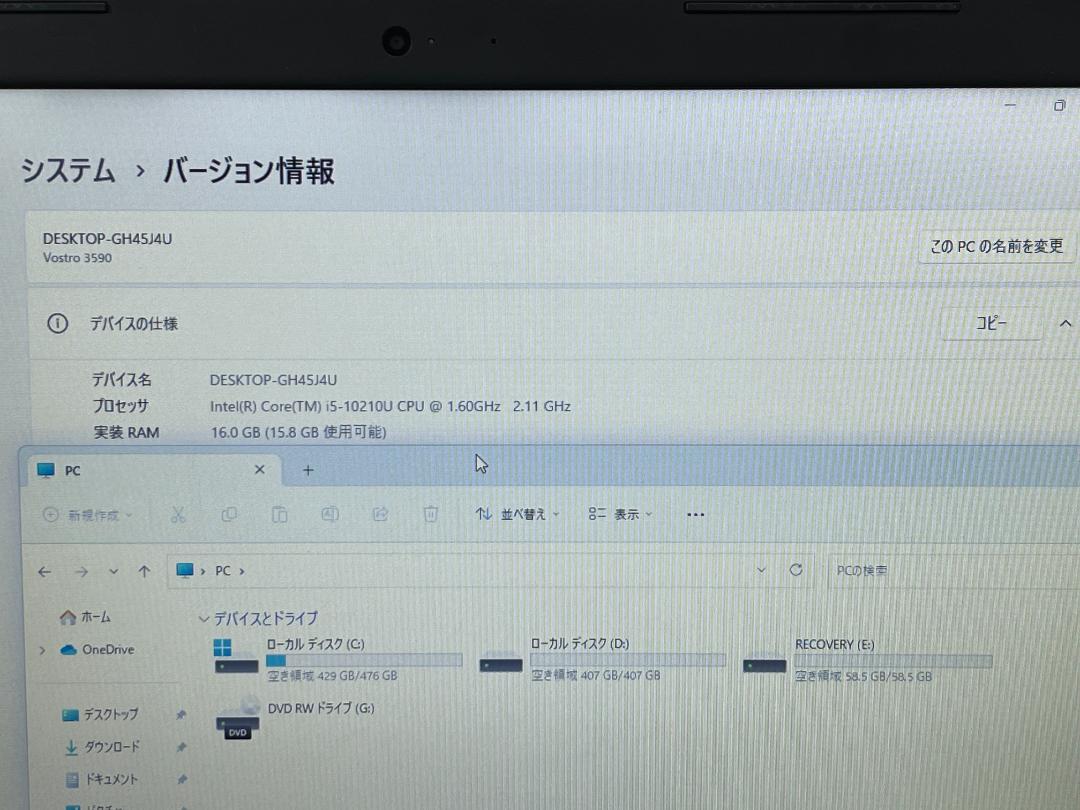Screen dimensions: 1080x810
Task: Refresh the PC folder view
Action: [x=796, y=570]
